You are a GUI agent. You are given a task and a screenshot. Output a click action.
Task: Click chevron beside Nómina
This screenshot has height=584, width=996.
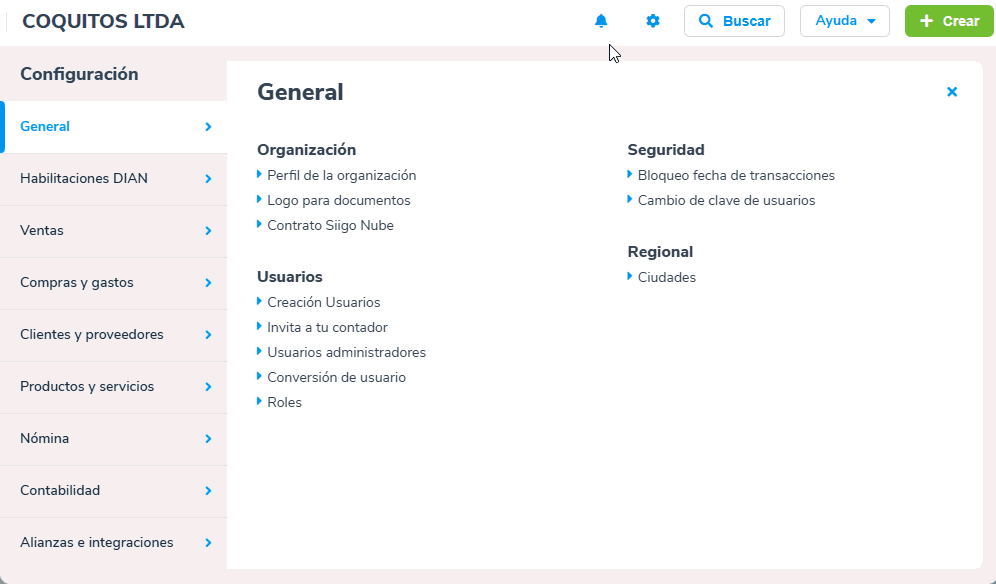[x=208, y=439]
